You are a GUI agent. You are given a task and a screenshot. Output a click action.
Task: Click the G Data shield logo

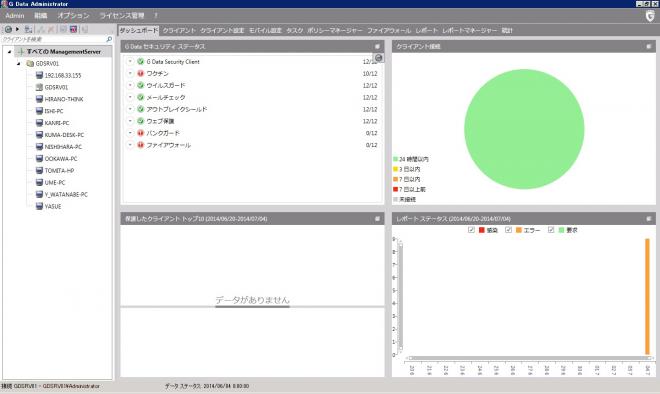point(650,16)
